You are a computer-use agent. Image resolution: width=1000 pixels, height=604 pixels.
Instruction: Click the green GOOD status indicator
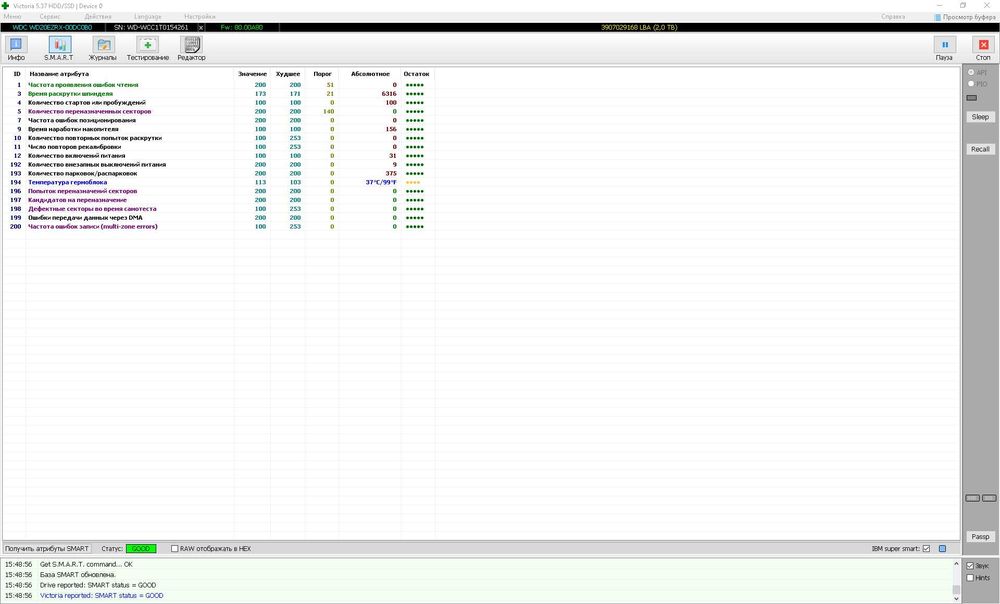pyautogui.click(x=141, y=549)
